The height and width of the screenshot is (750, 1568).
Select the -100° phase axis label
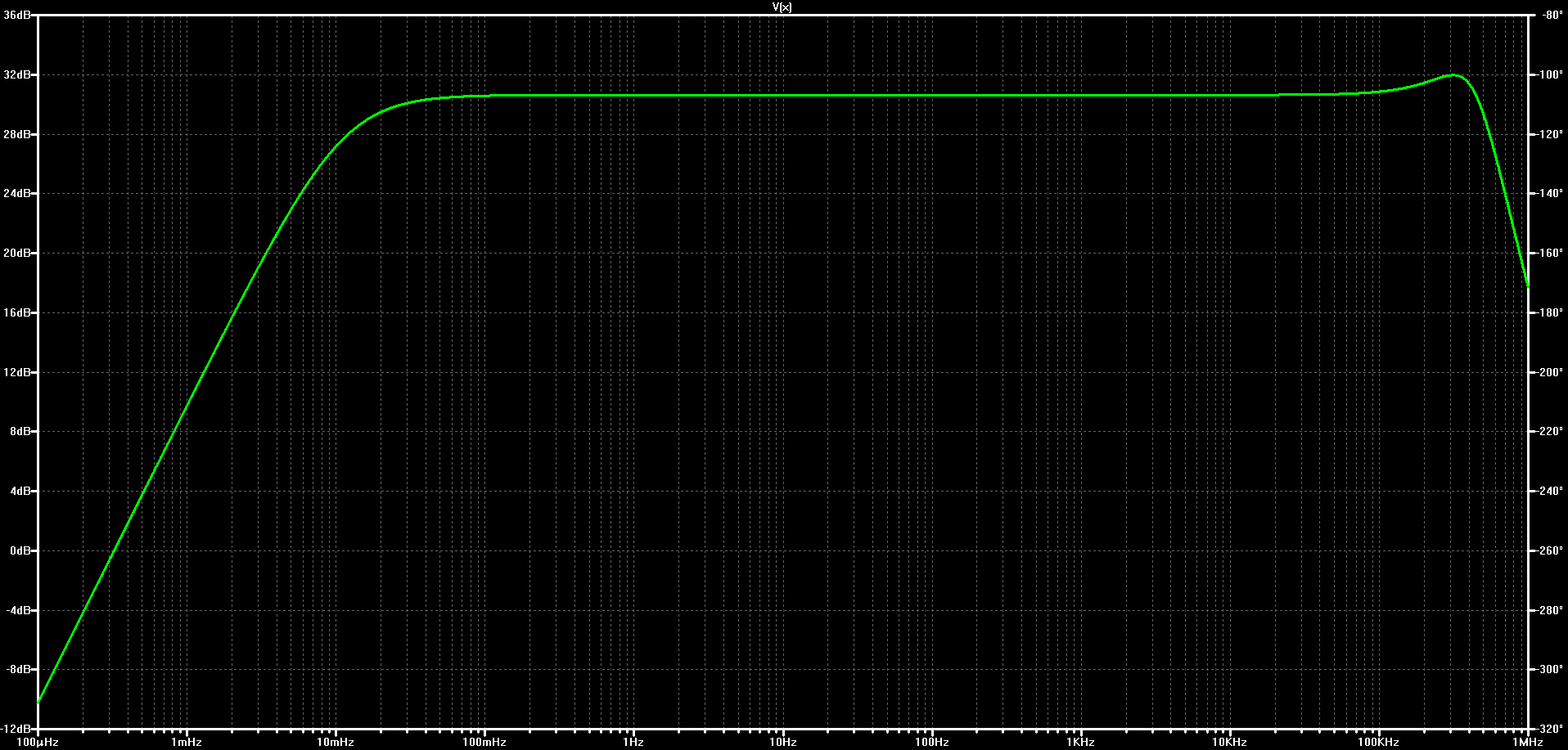(x=1551, y=74)
